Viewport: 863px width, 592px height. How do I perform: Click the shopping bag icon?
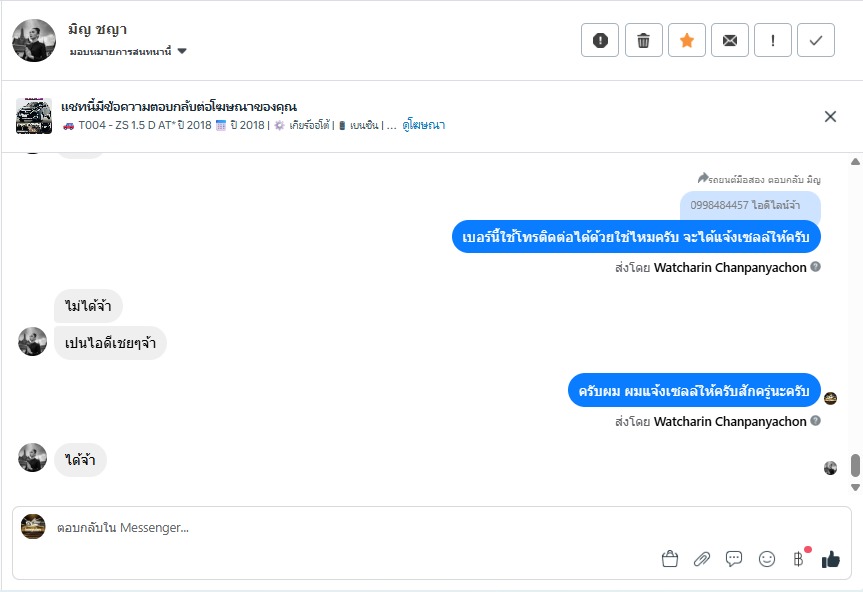click(670, 559)
